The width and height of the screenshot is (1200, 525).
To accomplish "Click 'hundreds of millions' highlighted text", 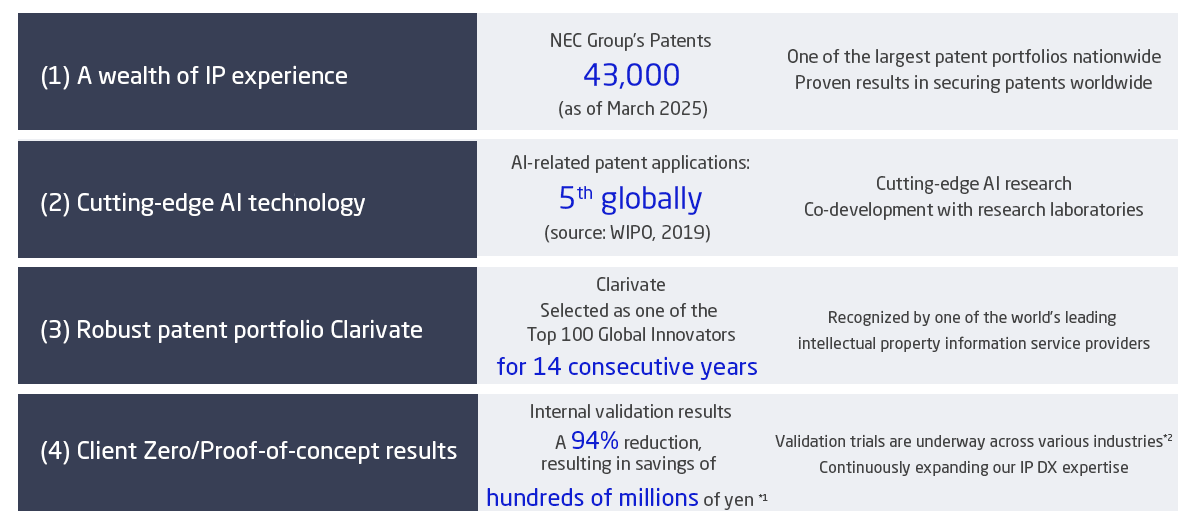I will pyautogui.click(x=592, y=497).
